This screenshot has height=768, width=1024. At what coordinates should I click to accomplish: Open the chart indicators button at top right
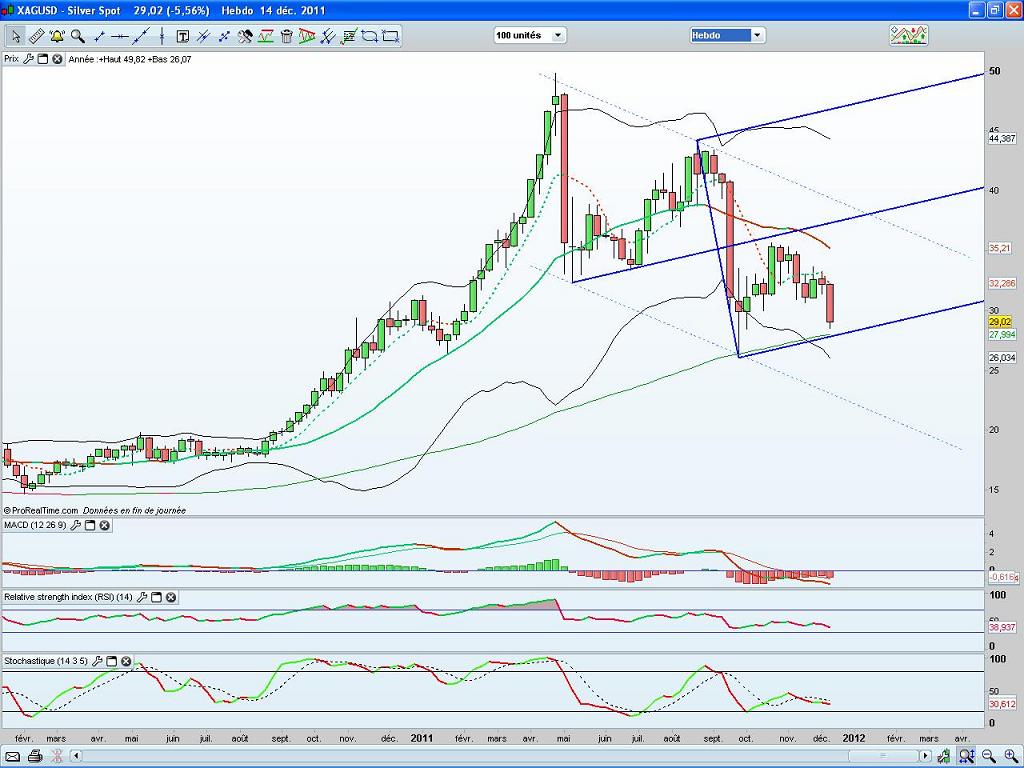pos(908,35)
